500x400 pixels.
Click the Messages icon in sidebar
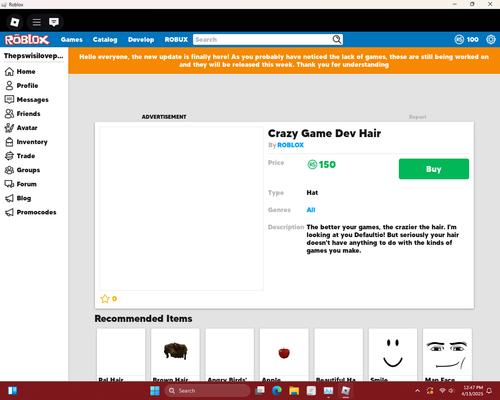9,99
